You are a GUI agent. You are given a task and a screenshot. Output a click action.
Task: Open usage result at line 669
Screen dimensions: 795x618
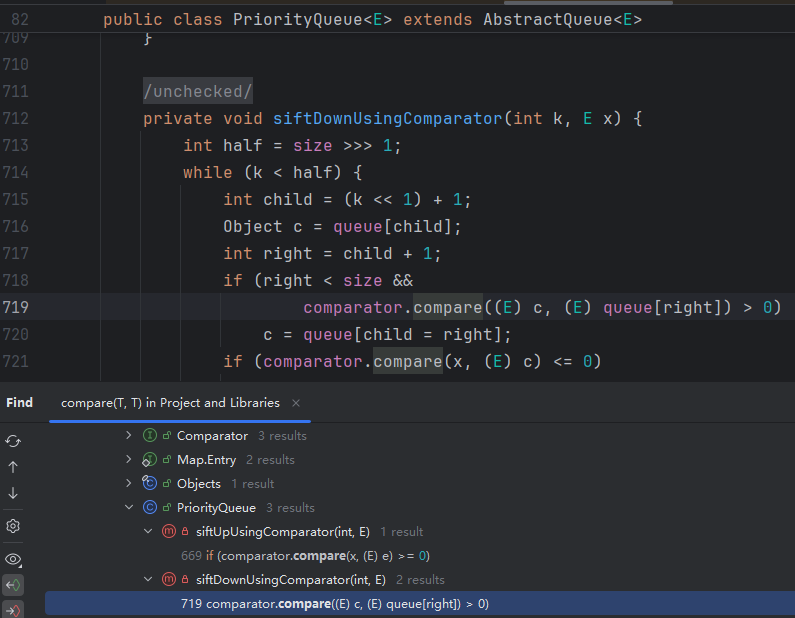(305, 556)
